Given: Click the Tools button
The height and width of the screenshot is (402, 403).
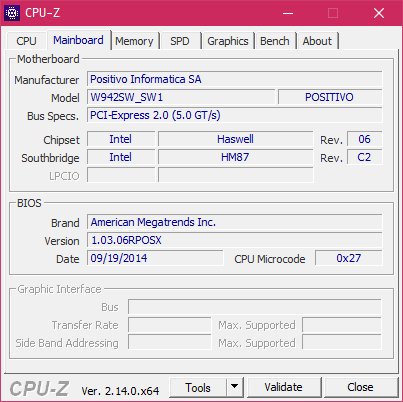Looking at the screenshot, I should (198, 387).
